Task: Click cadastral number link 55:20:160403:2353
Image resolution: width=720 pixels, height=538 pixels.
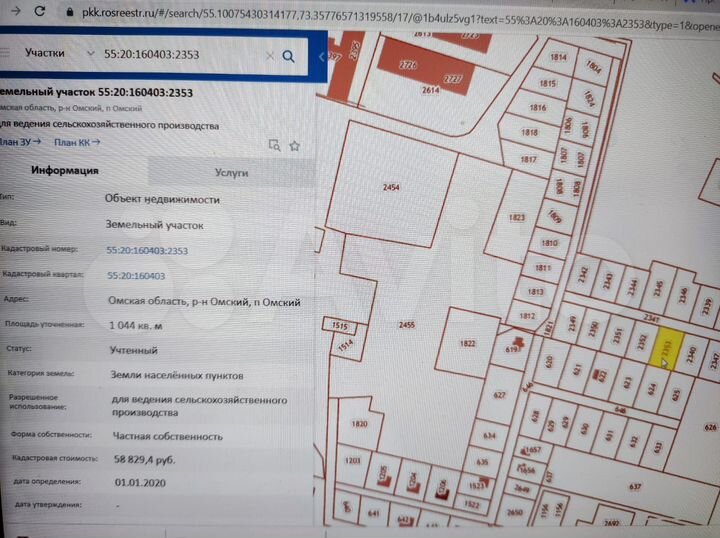Action: (x=147, y=251)
